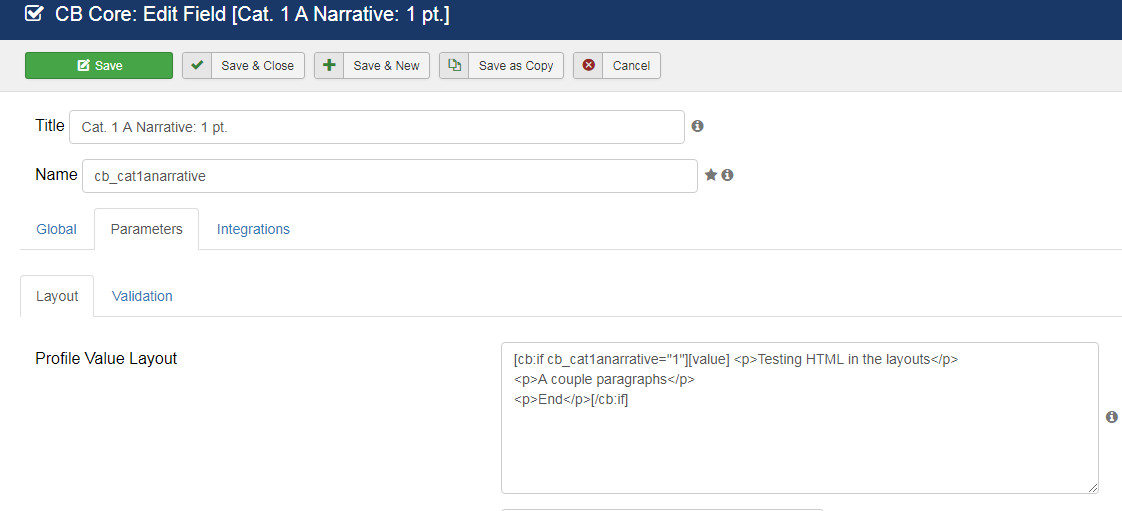Screen dimensions: 1122x511
Task: Select the Layout sub-tab
Action: (57, 296)
